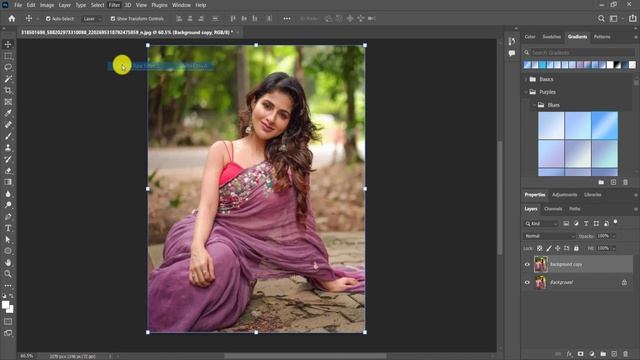Screen dimensions: 640x360
Task: Open the Filter menu
Action: [x=114, y=5]
